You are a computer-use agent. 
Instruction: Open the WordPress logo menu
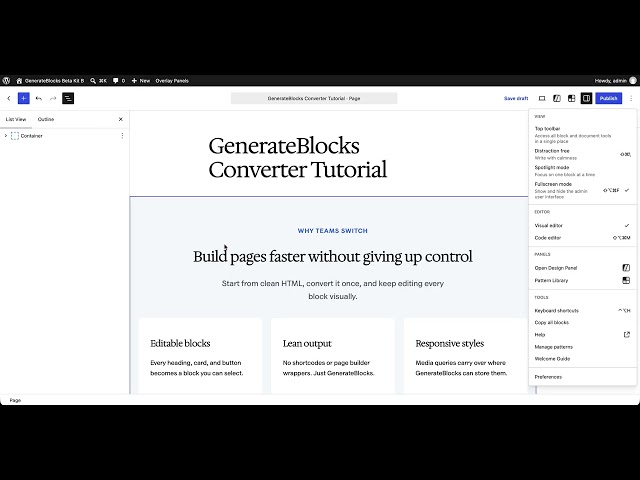6,81
